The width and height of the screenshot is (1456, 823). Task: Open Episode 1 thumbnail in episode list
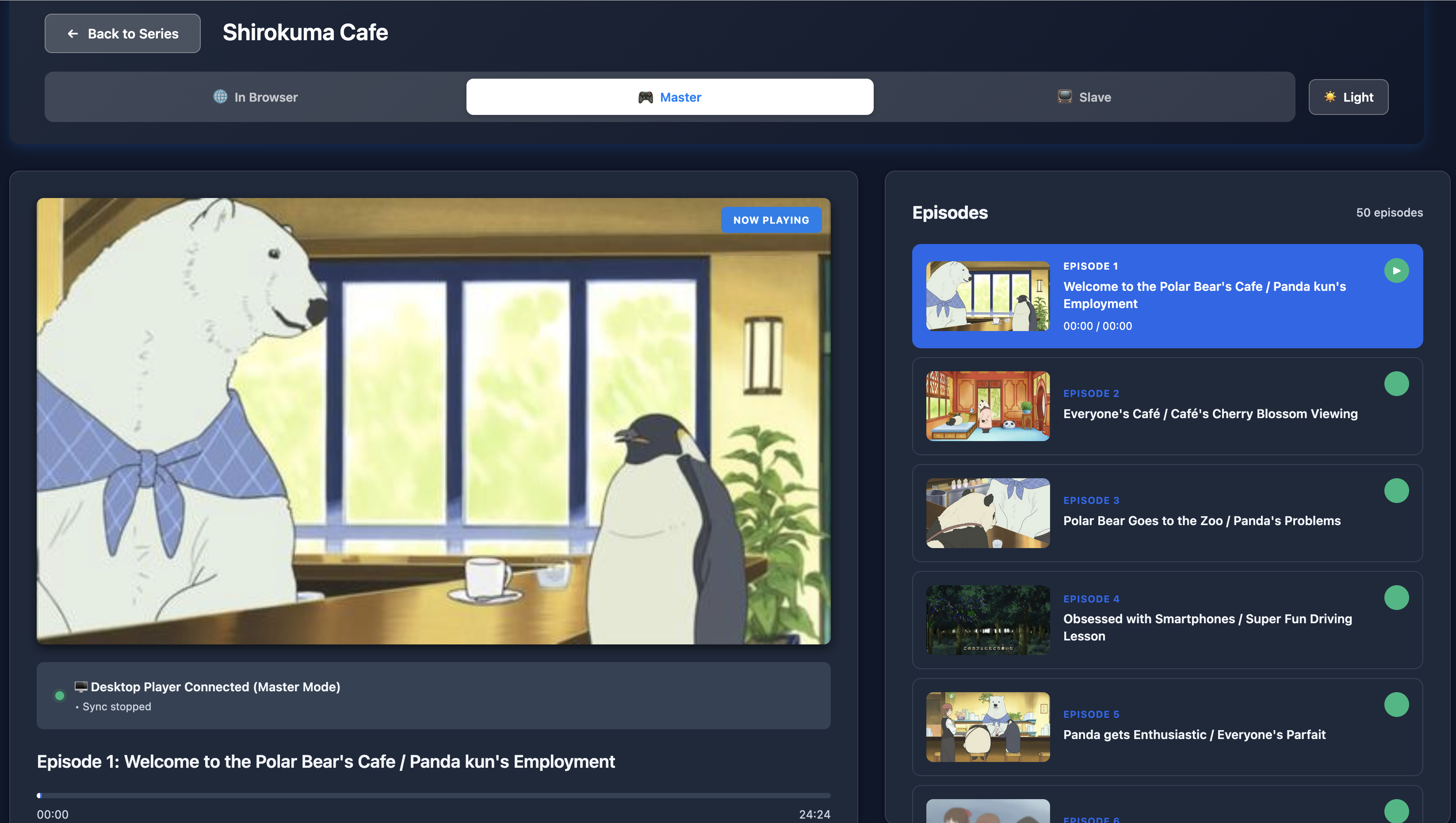(988, 296)
